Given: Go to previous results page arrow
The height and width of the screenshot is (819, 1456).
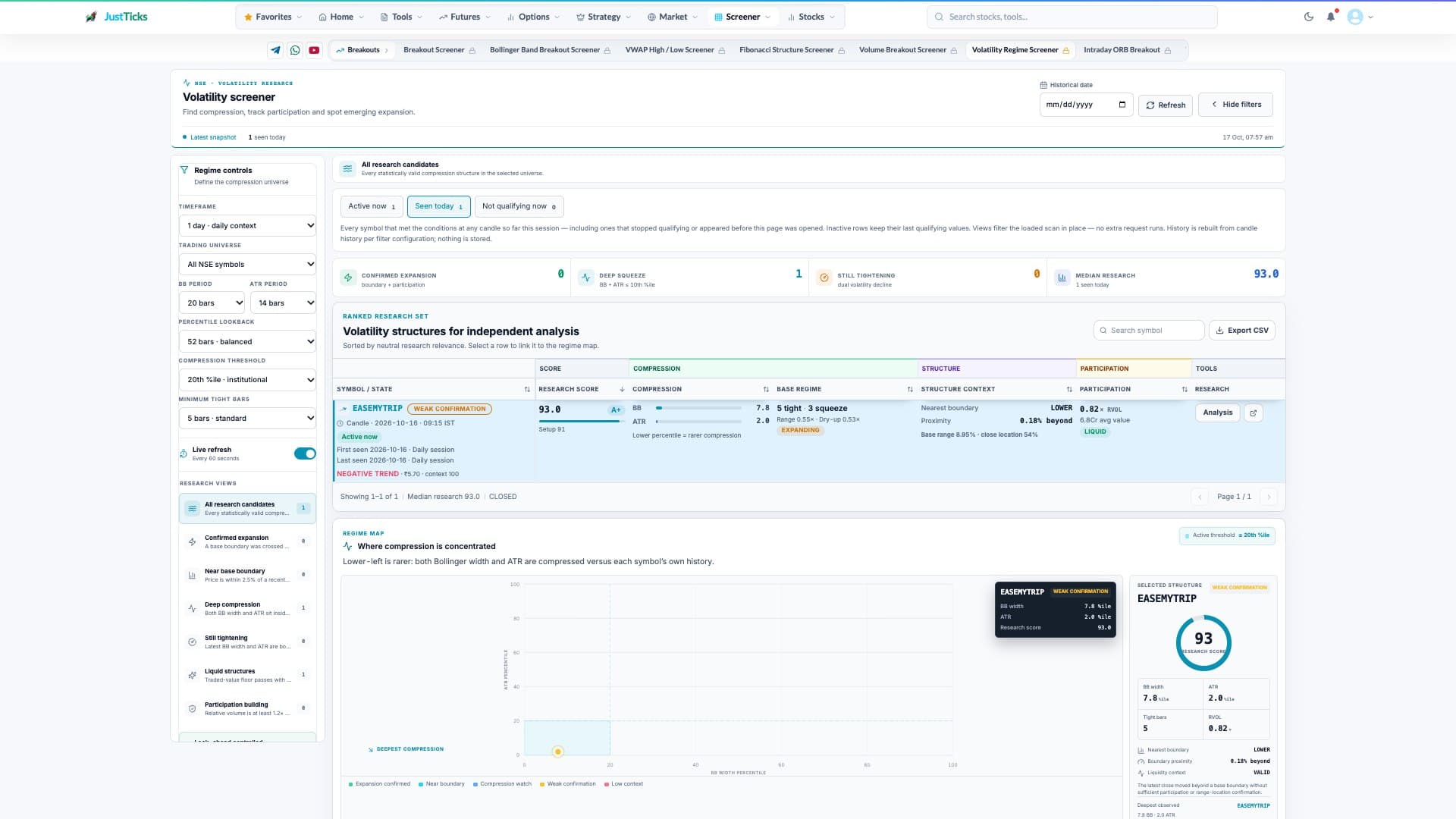Looking at the screenshot, I should [x=1200, y=497].
